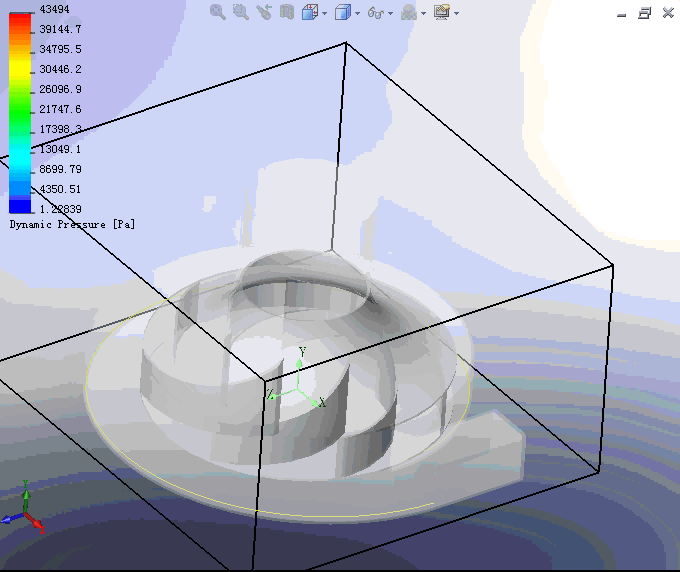Click the Previous View icon
Viewport: 680px width, 572px height.
[264, 12]
